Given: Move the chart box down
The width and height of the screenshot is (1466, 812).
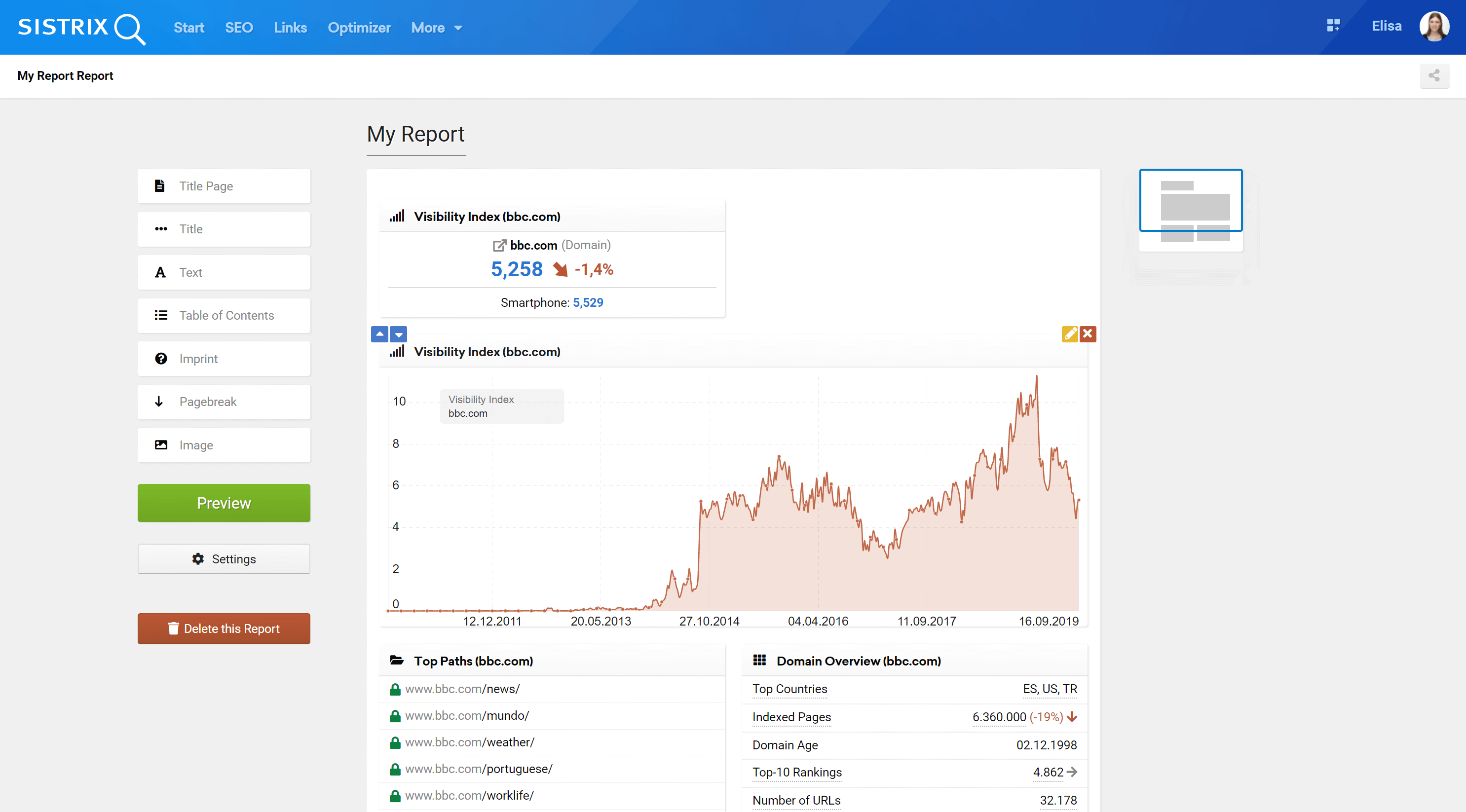Looking at the screenshot, I should tap(398, 334).
